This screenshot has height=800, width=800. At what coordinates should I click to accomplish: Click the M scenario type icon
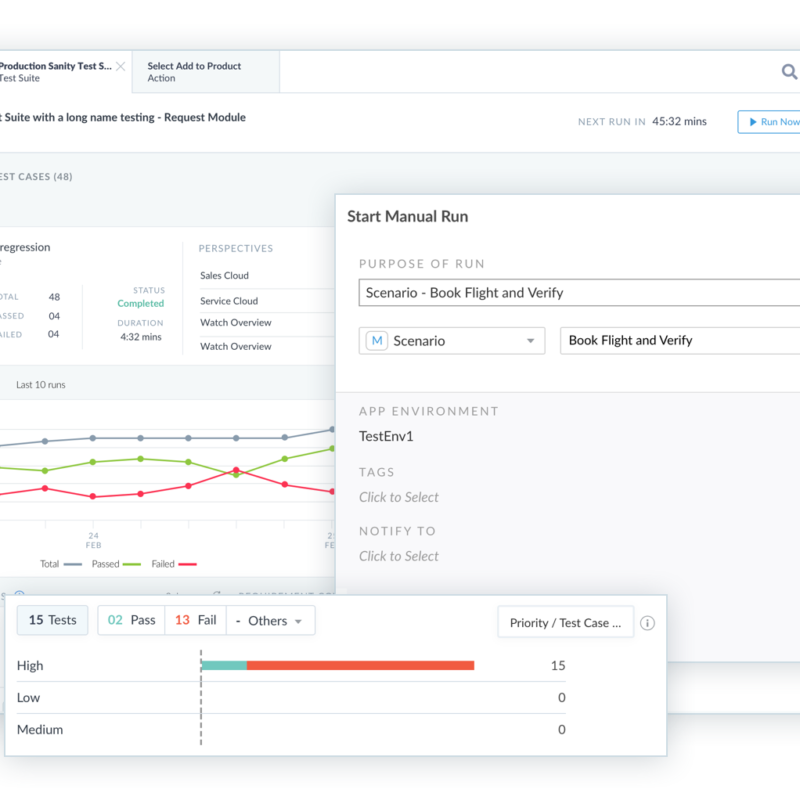377,341
